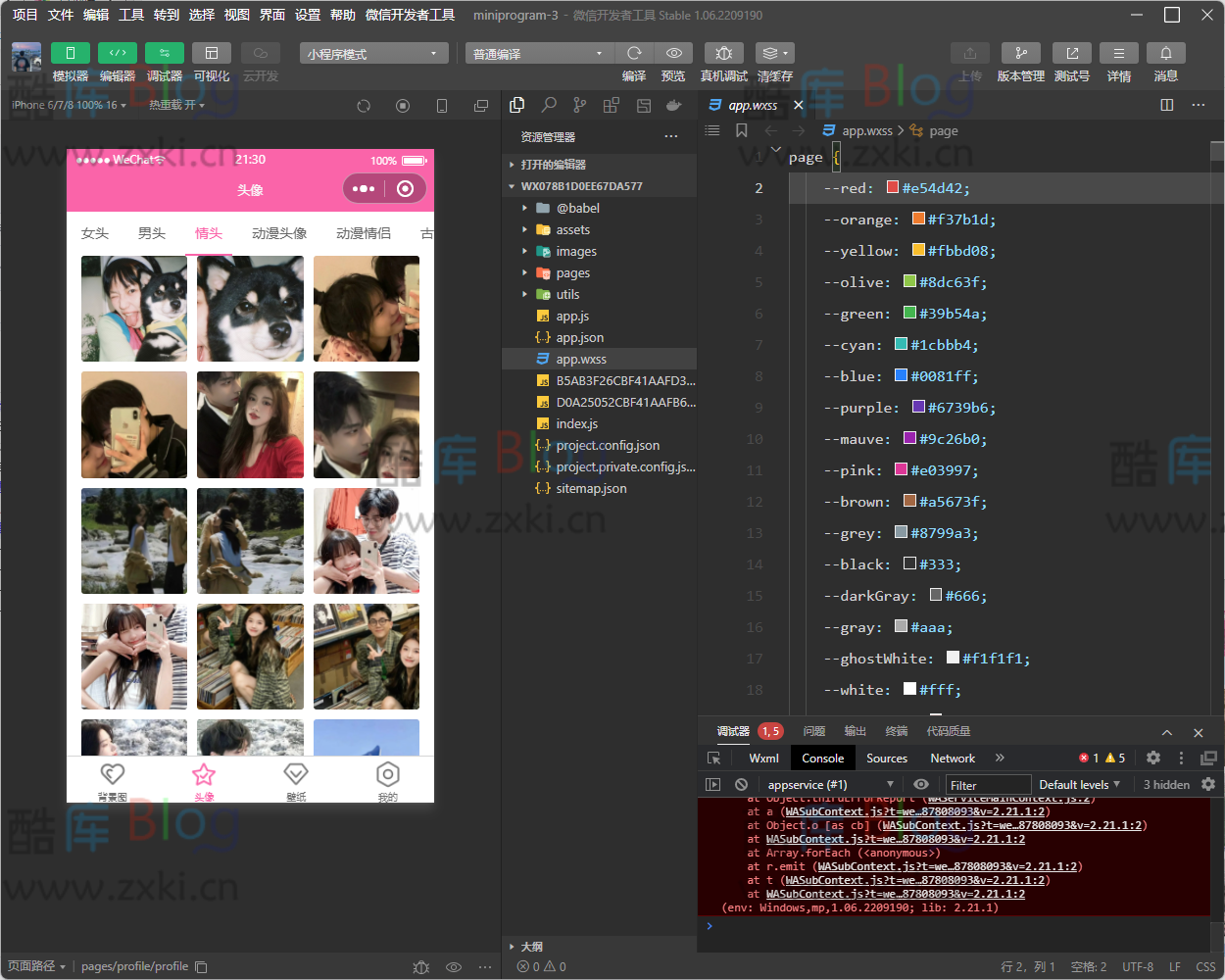Open the 设置 menu
Image resolution: width=1225 pixels, height=980 pixels.
point(308,15)
